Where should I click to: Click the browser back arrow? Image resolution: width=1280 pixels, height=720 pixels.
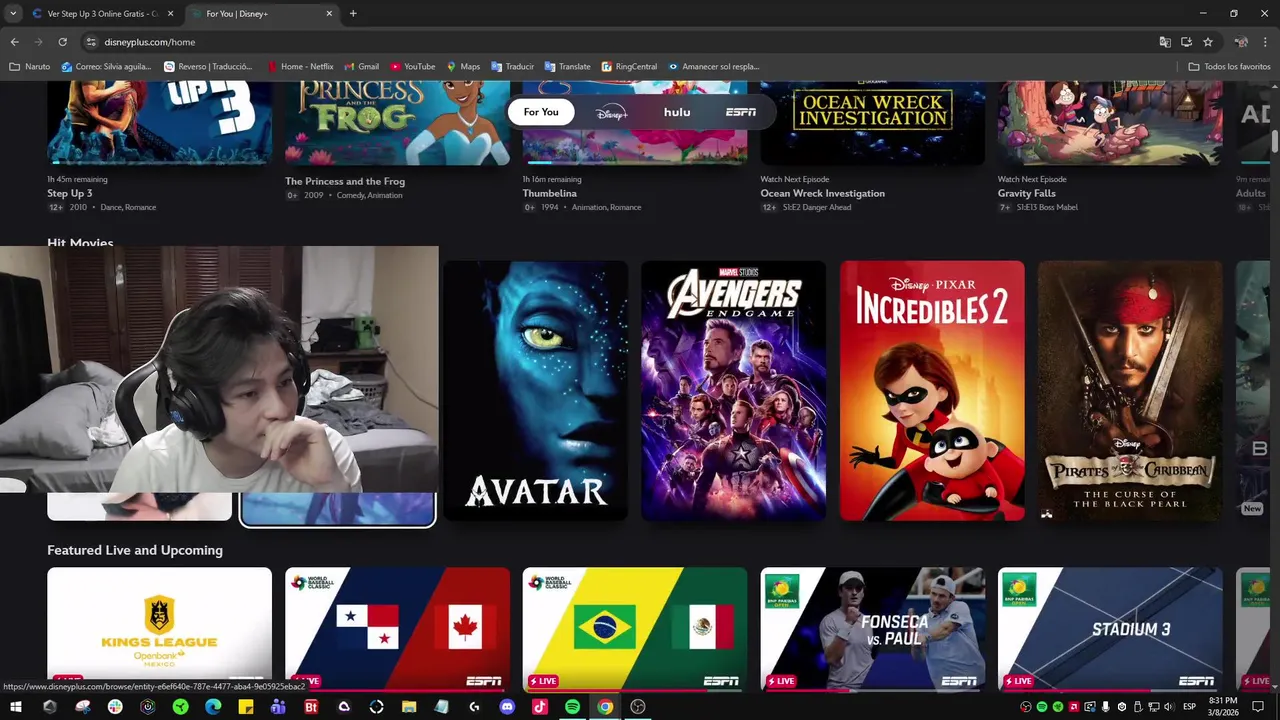14,42
